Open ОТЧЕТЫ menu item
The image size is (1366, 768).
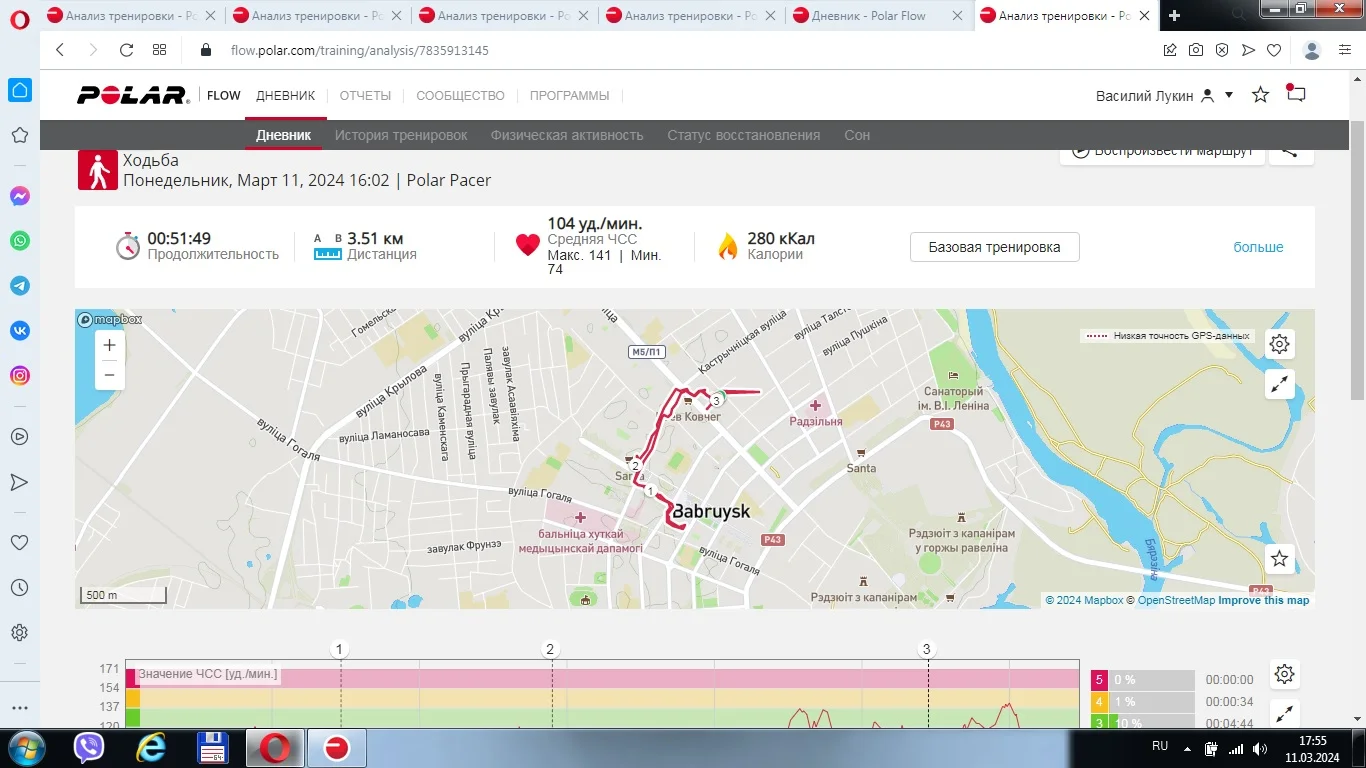click(365, 96)
